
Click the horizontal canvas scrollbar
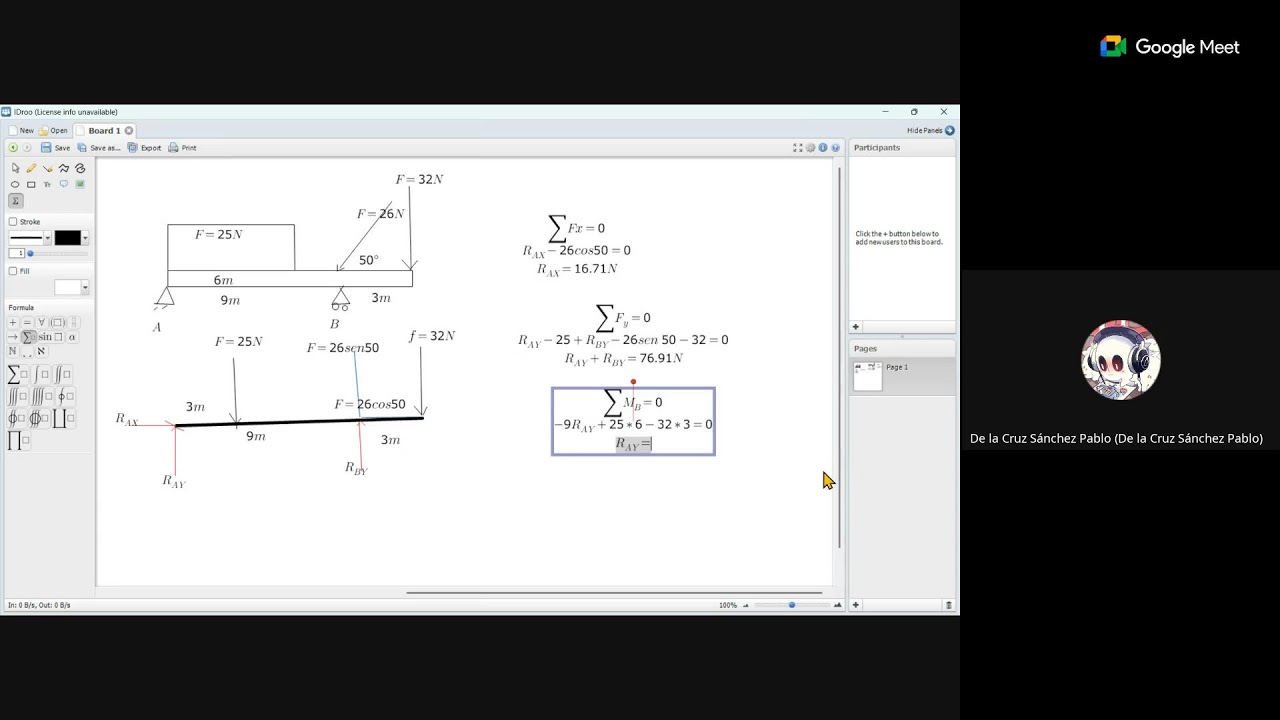pyautogui.click(x=614, y=593)
